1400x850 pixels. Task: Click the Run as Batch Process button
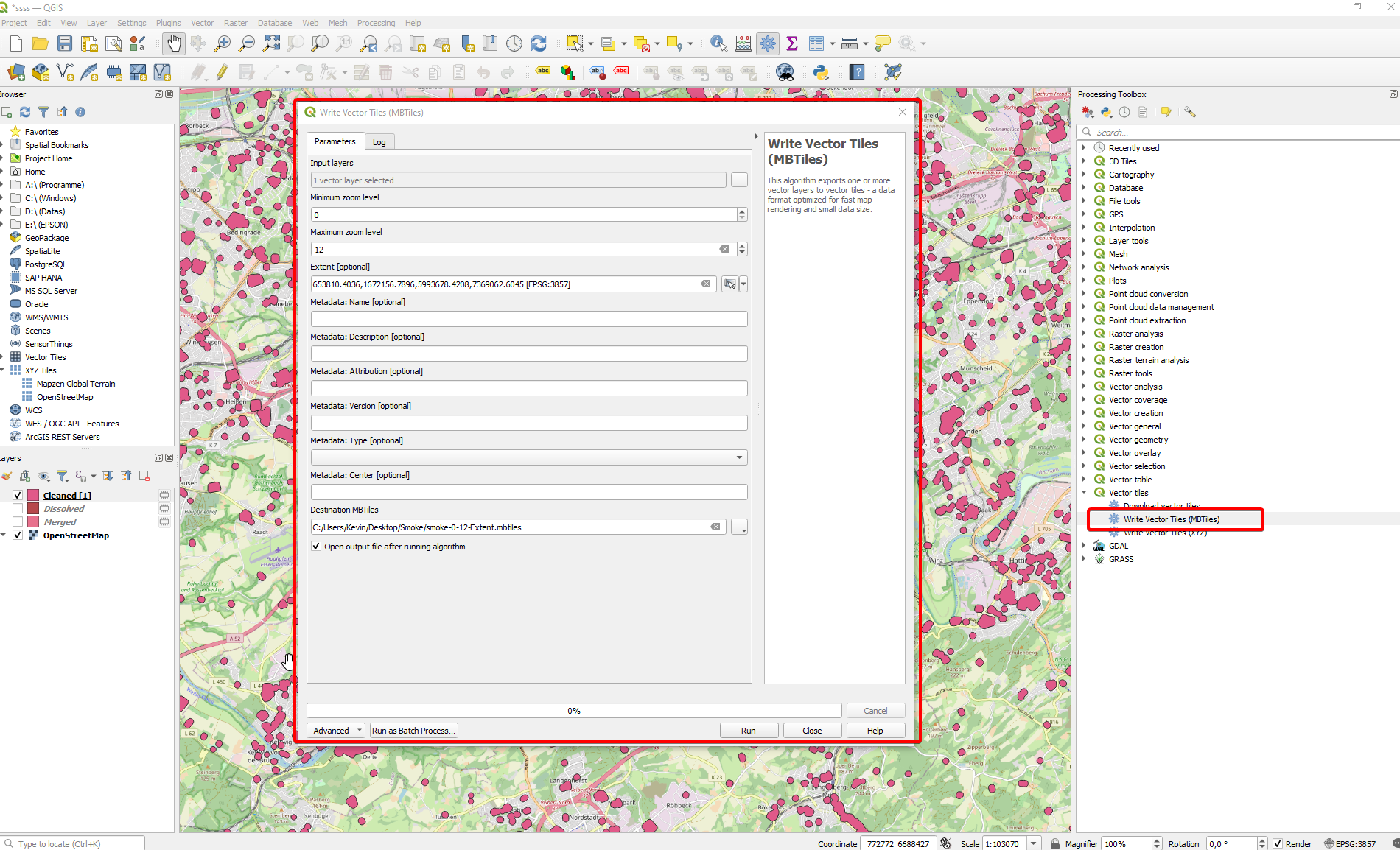(x=413, y=730)
